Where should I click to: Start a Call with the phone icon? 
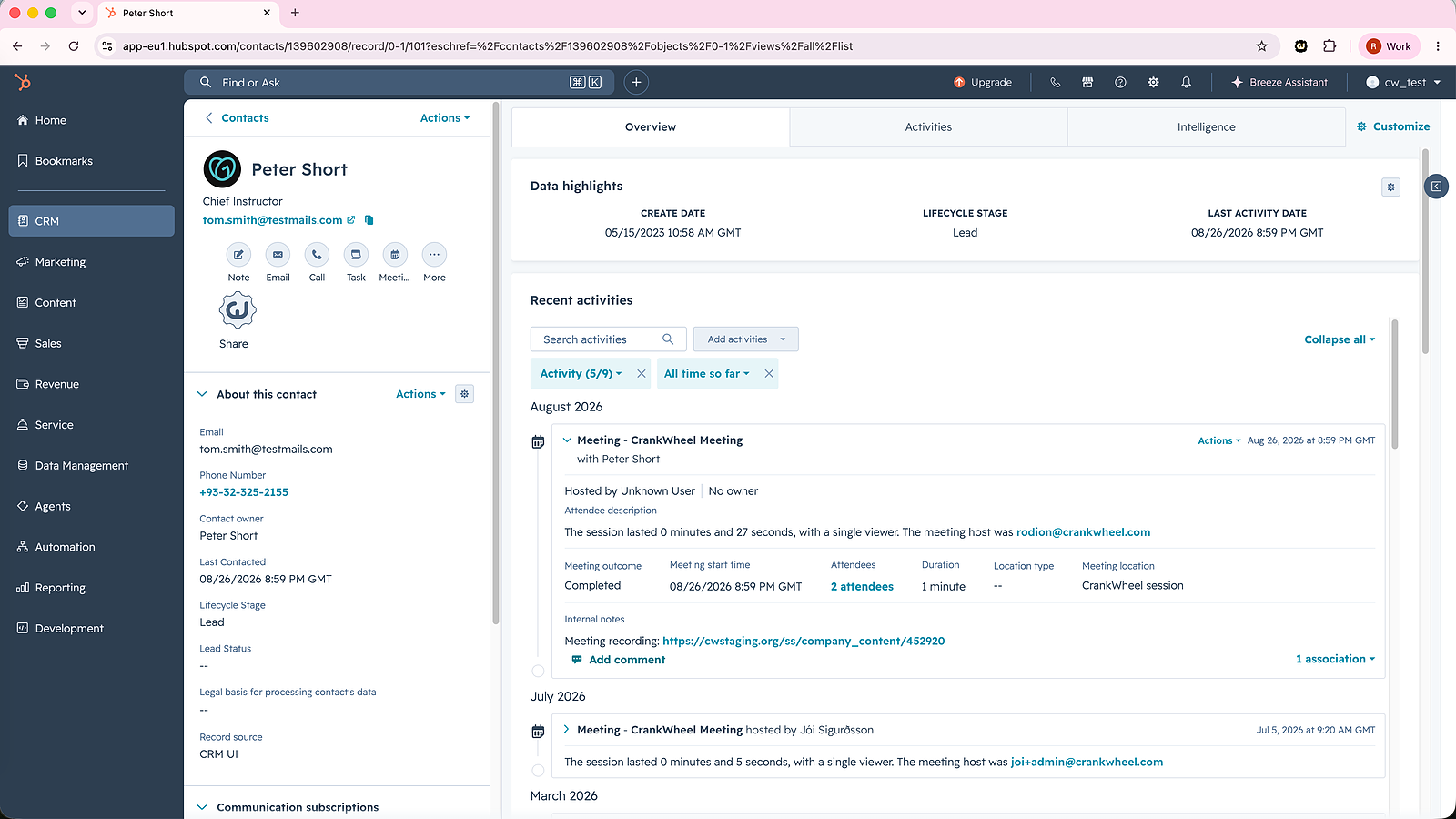coord(317,255)
